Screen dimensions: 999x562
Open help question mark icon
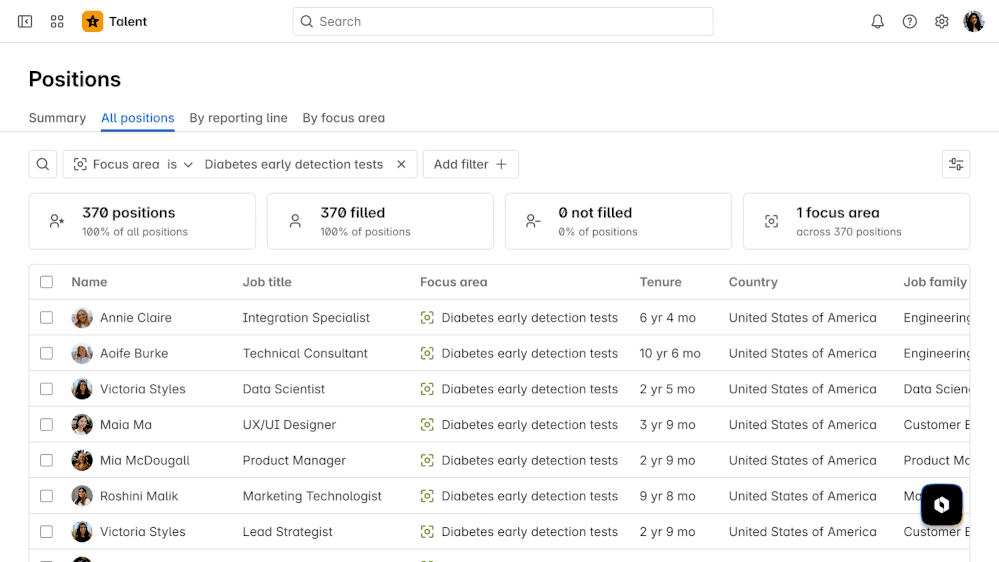[909, 22]
